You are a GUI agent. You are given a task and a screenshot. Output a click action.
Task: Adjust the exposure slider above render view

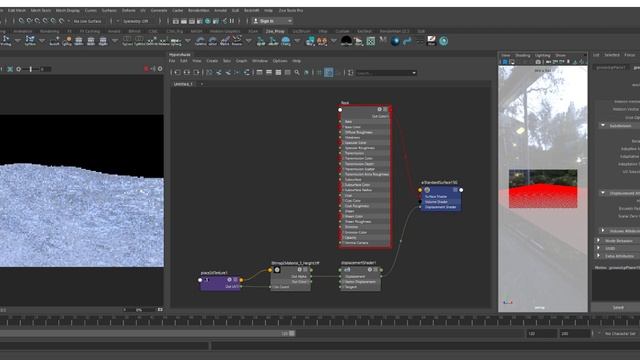pos(31,69)
